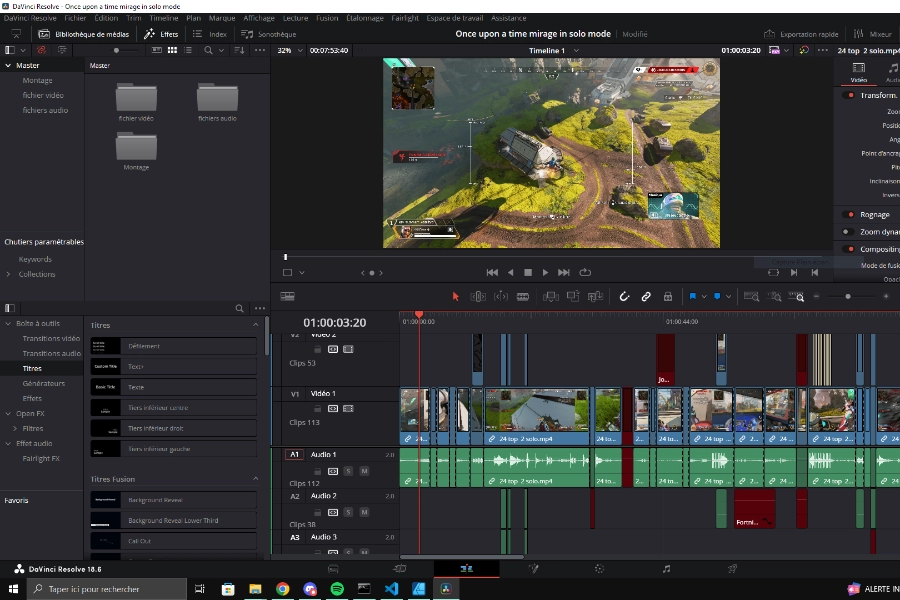Viewport: 900px width, 600px height.
Task: Toggle the Bibliothèque de médias panel
Action: click(x=84, y=34)
